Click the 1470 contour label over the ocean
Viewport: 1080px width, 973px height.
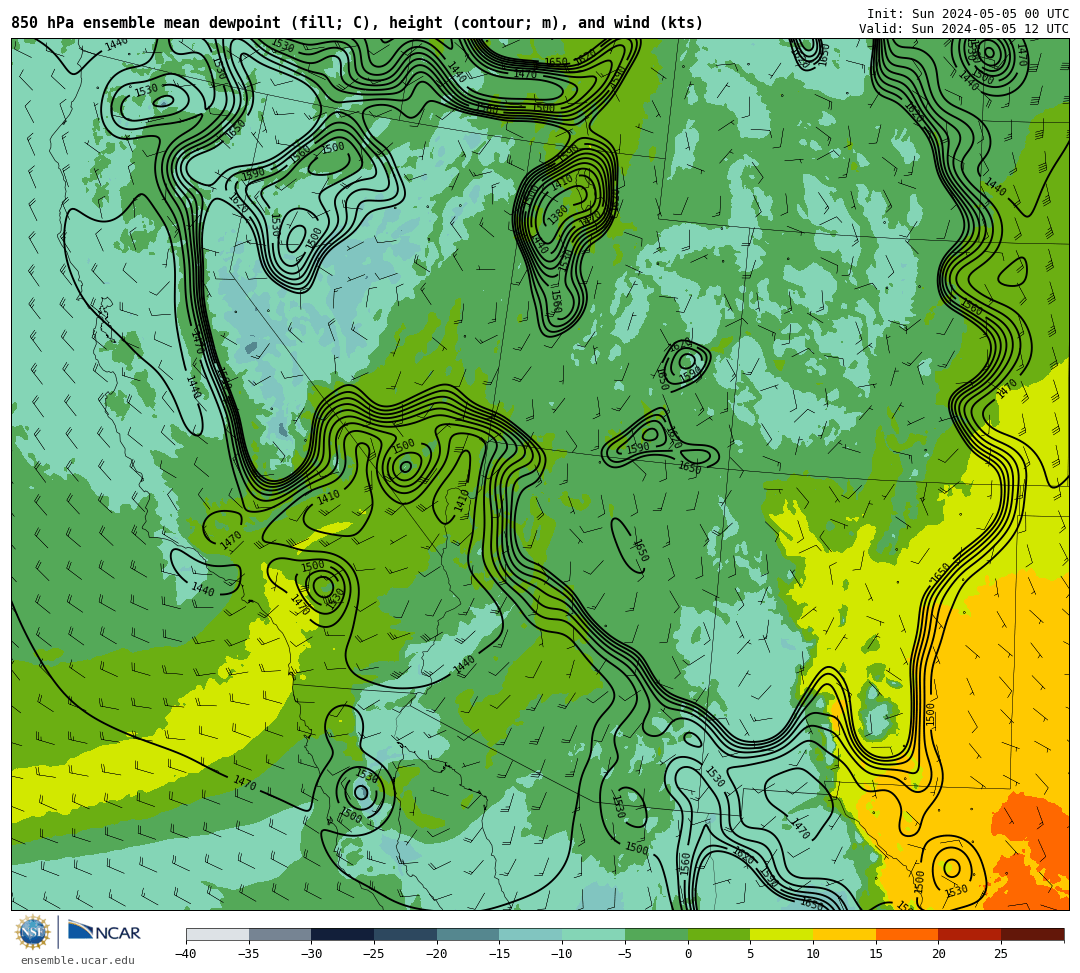click(x=245, y=782)
